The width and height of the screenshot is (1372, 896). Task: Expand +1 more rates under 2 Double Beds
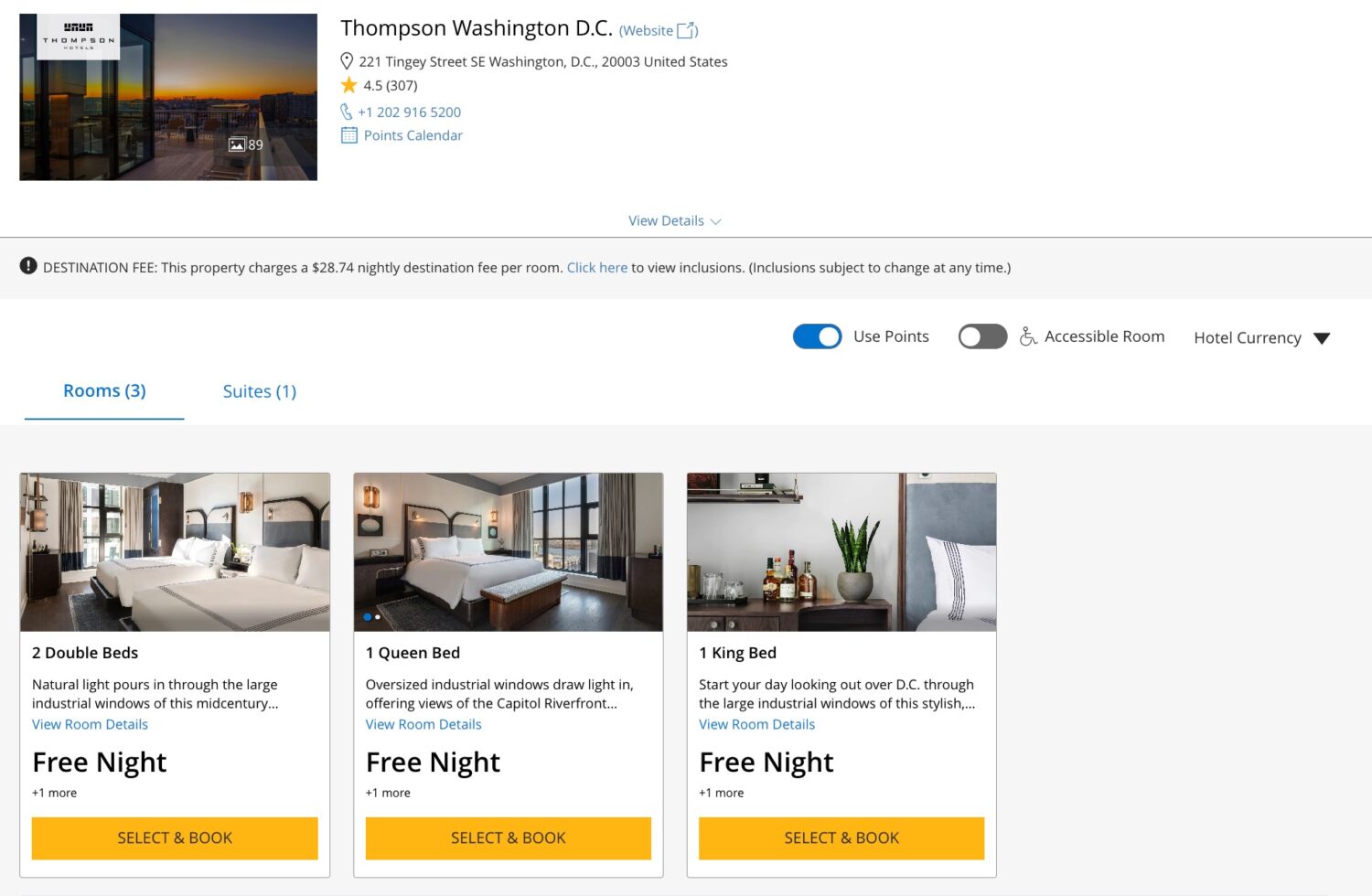point(53,793)
